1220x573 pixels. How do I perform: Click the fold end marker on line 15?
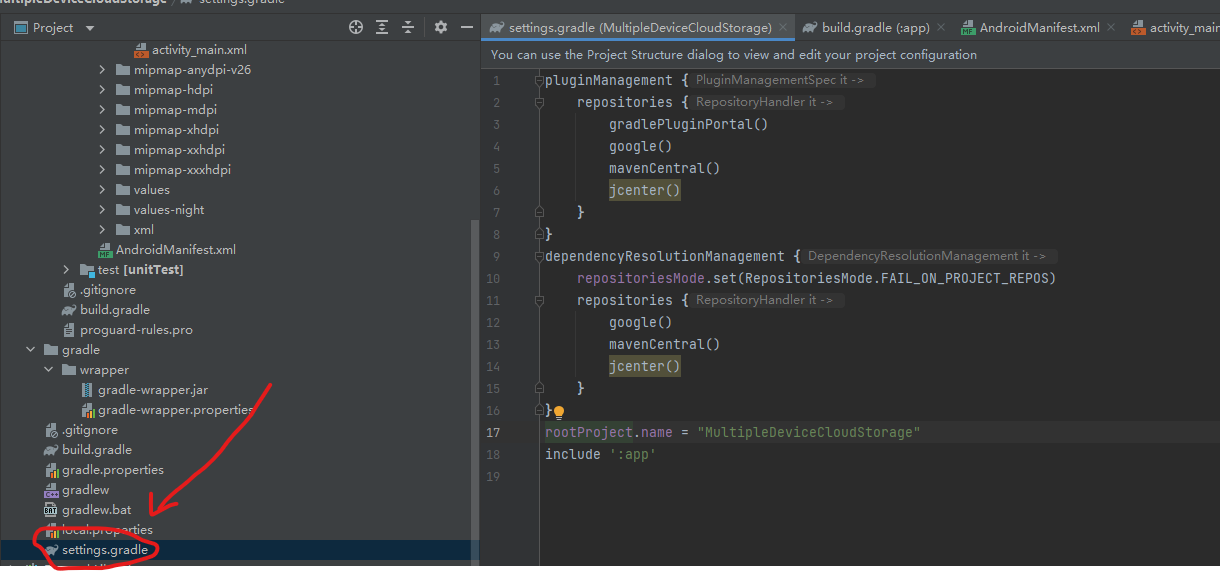[539, 388]
